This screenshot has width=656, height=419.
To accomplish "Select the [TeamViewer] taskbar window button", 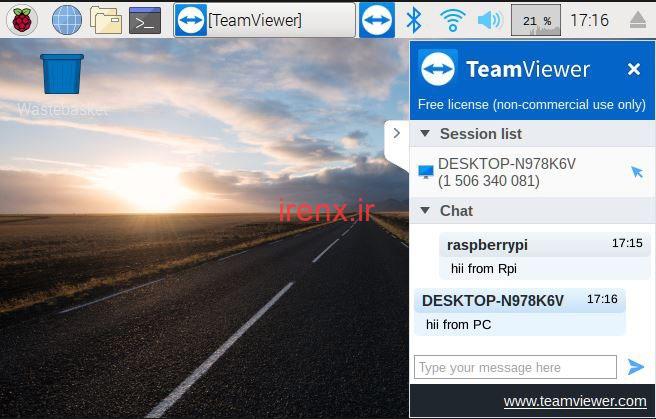I will (x=264, y=19).
